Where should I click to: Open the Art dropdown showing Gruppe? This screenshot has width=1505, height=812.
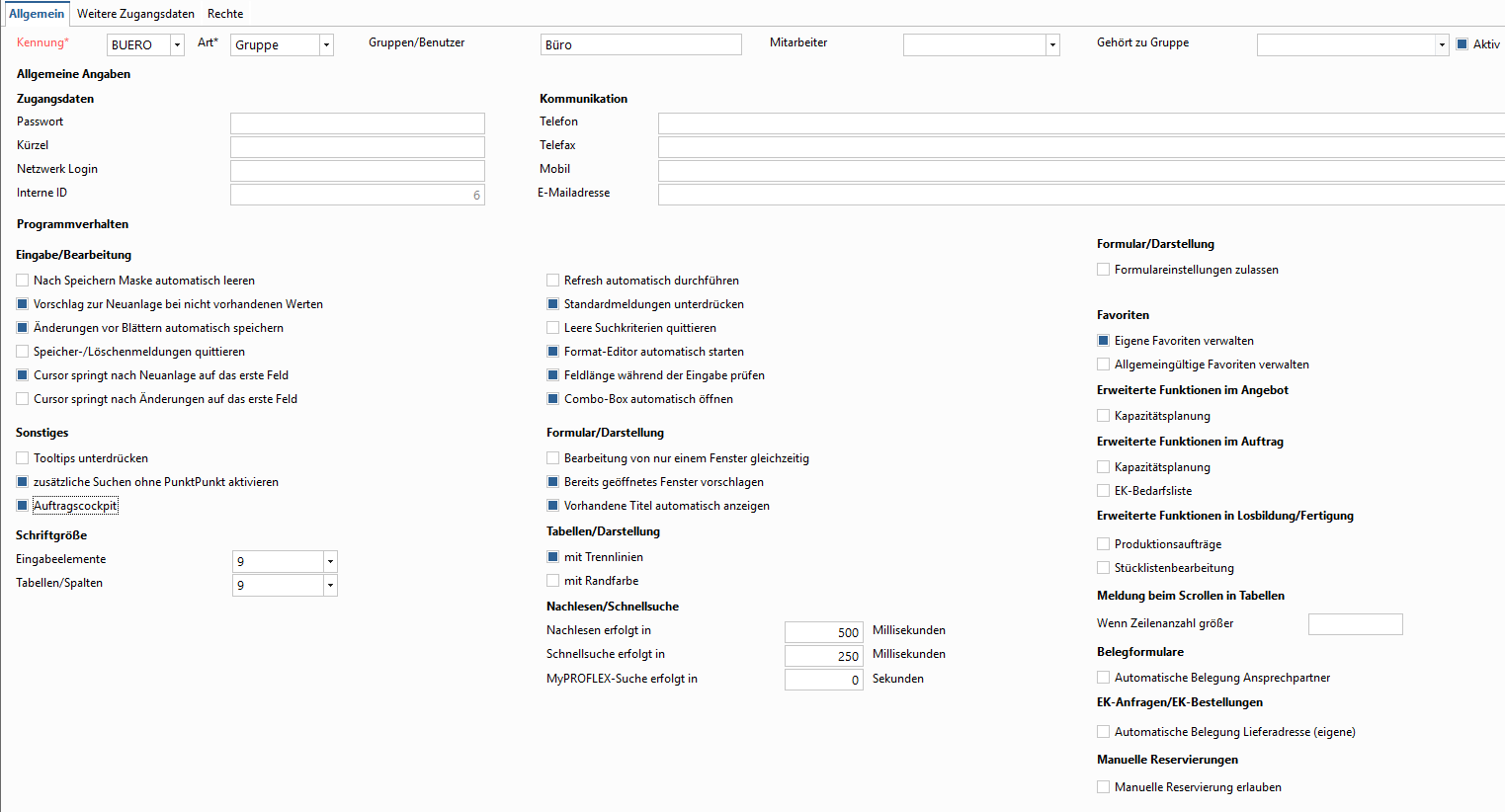tap(326, 45)
